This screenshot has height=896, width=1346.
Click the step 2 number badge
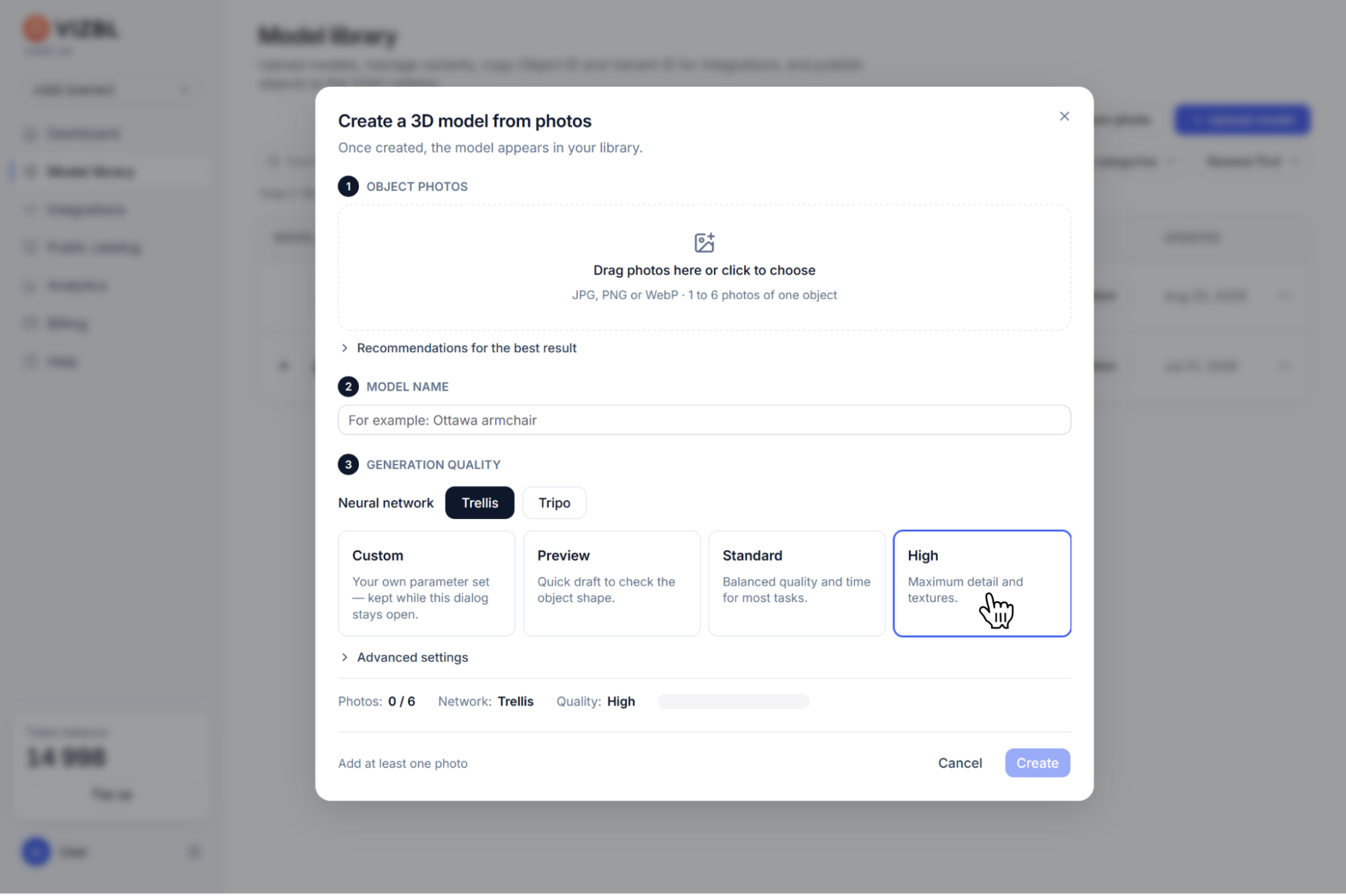pyautogui.click(x=348, y=386)
